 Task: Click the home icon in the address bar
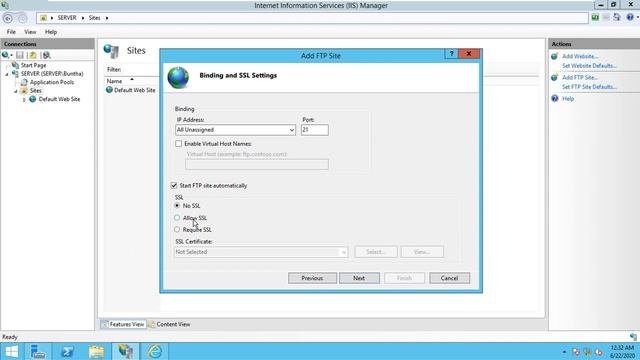pyautogui.click(x=43, y=18)
